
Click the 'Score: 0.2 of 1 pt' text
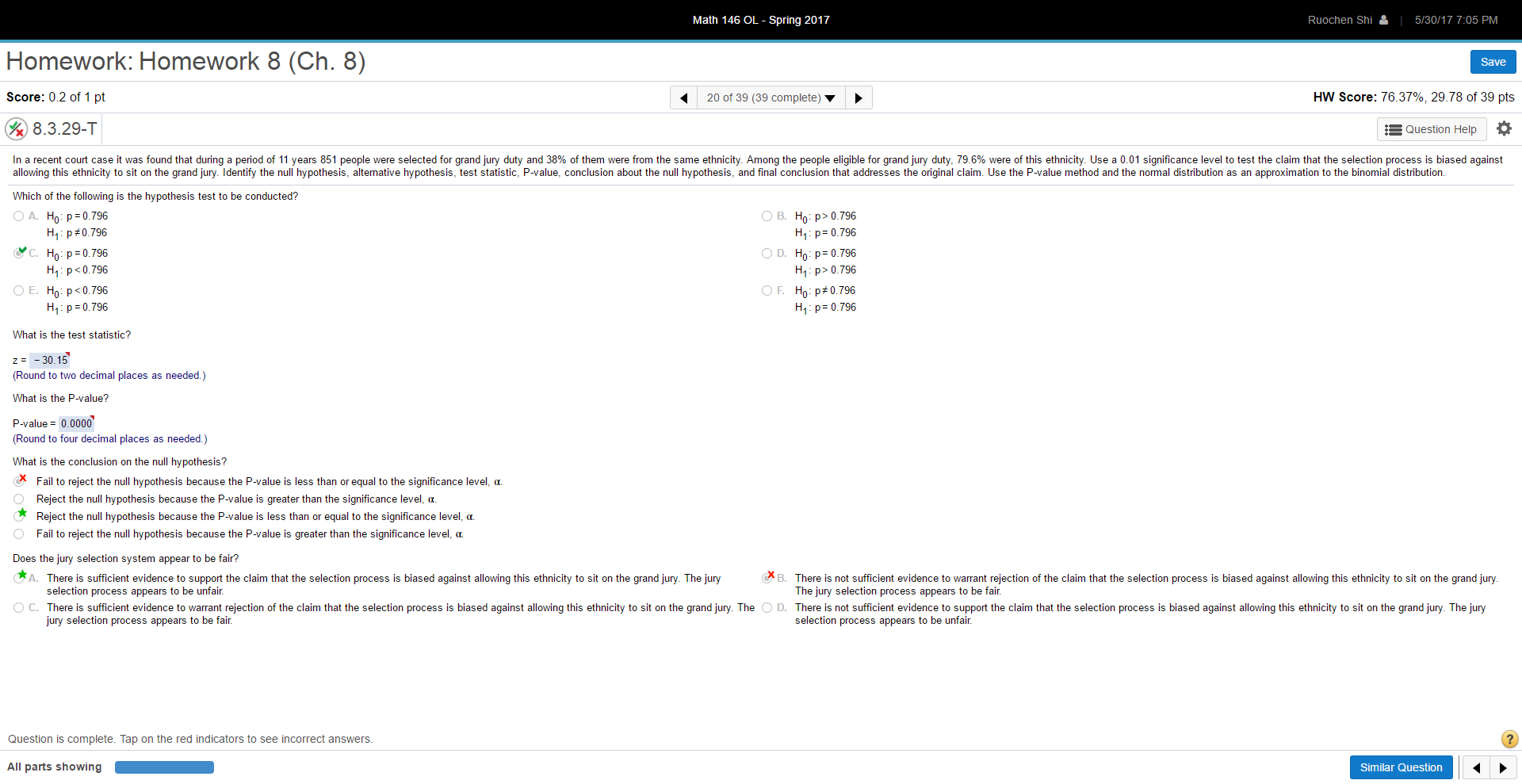click(x=55, y=97)
